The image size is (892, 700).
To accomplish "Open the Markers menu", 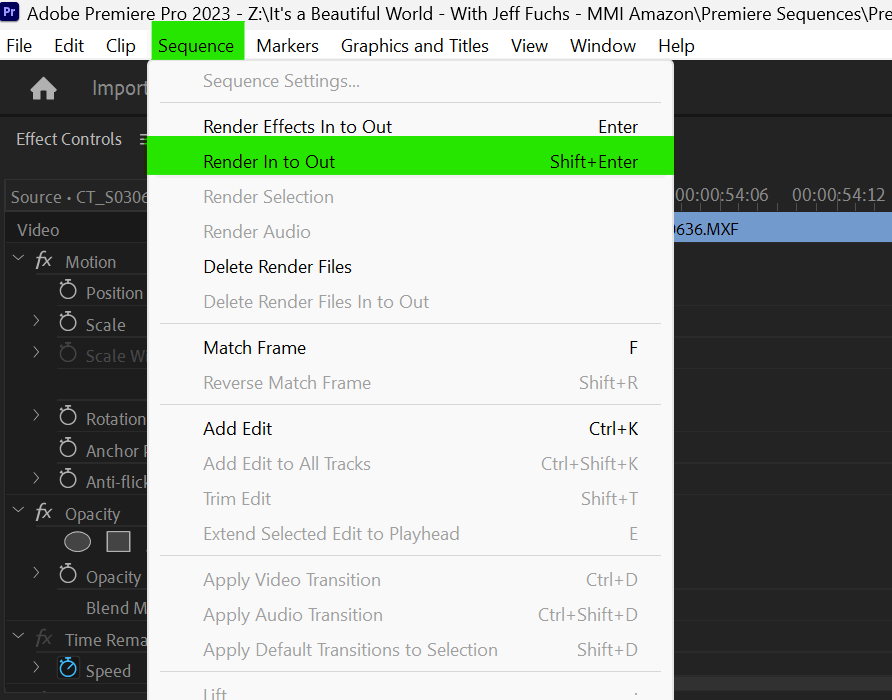I will click(287, 46).
